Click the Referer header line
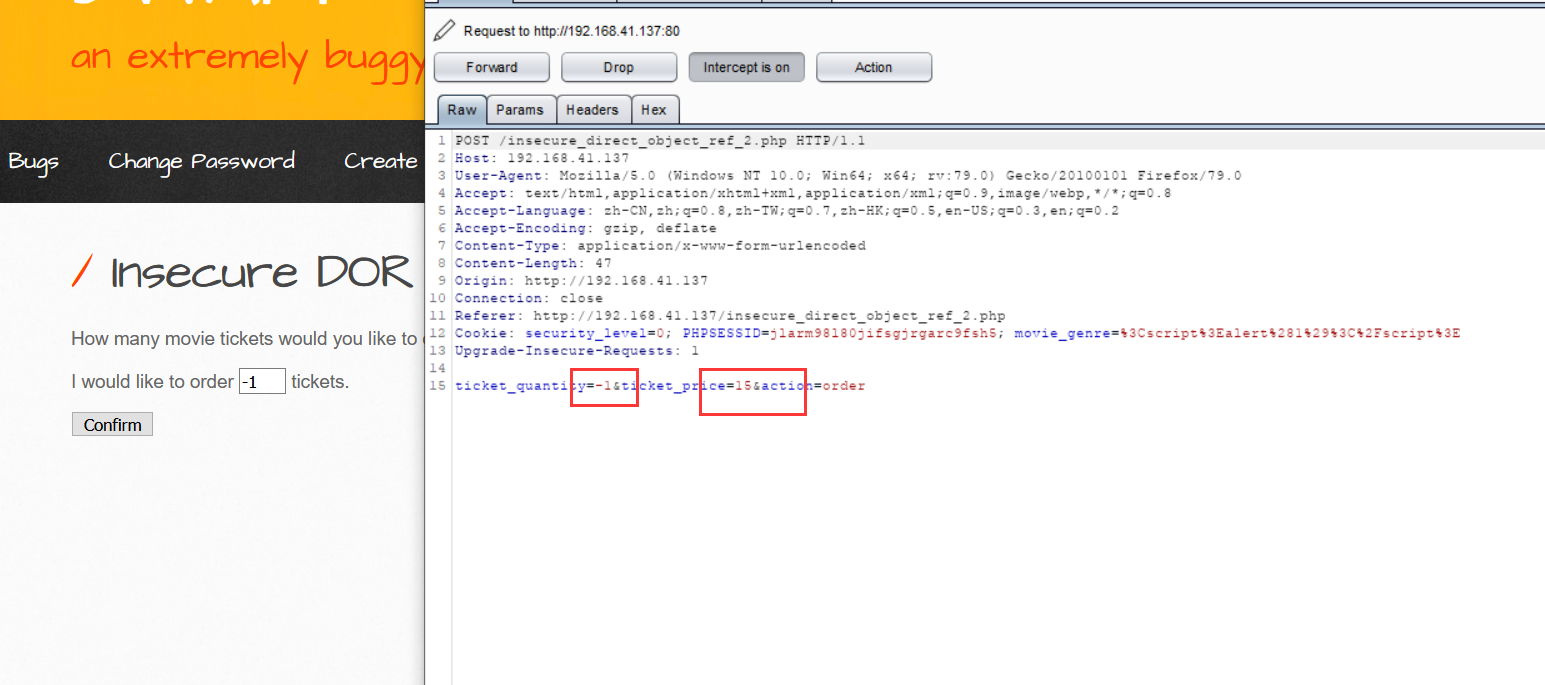This screenshot has width=1545, height=685. (x=730, y=316)
